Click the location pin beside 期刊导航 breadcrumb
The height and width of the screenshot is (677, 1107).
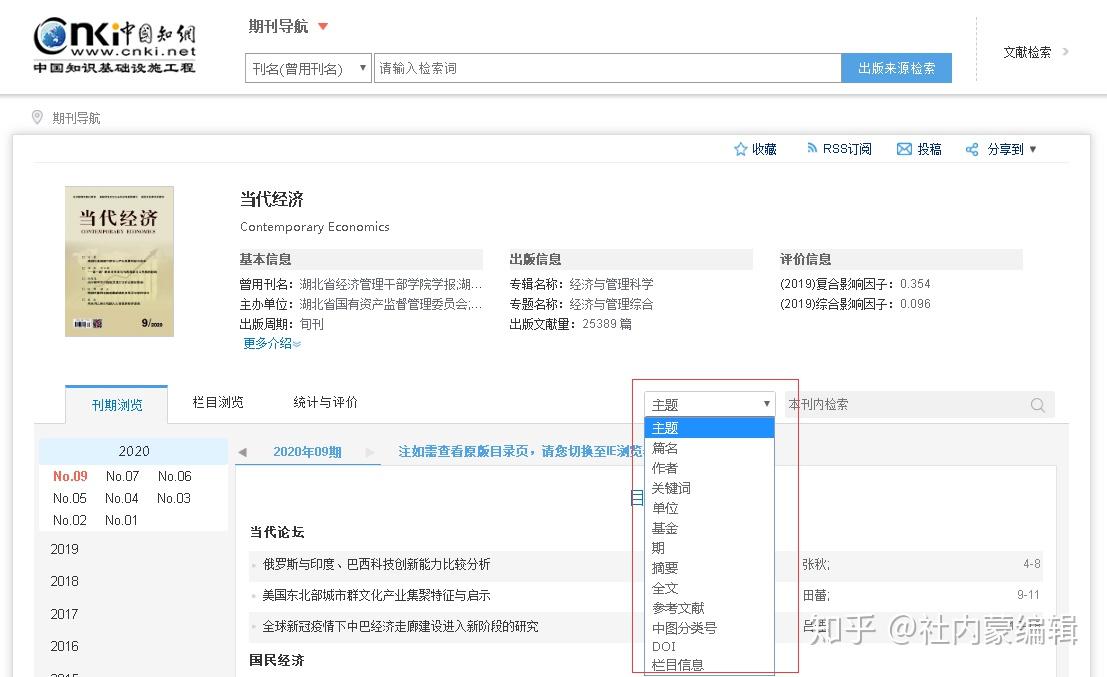pyautogui.click(x=35, y=117)
